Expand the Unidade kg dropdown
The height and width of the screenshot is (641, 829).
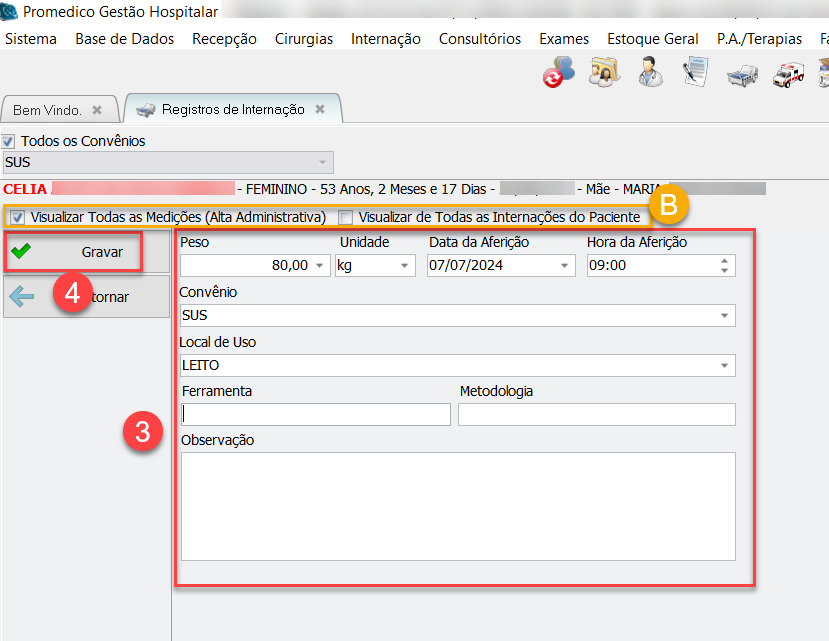click(405, 265)
